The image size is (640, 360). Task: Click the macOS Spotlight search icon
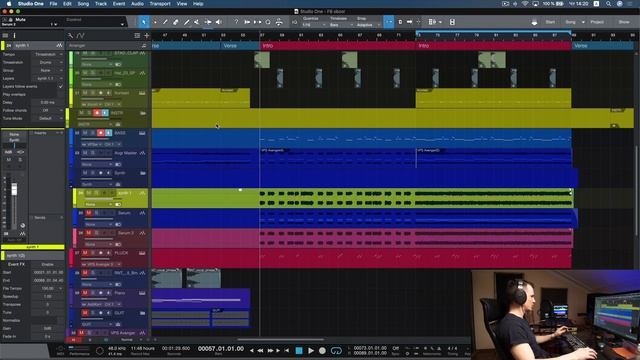(608, 4)
